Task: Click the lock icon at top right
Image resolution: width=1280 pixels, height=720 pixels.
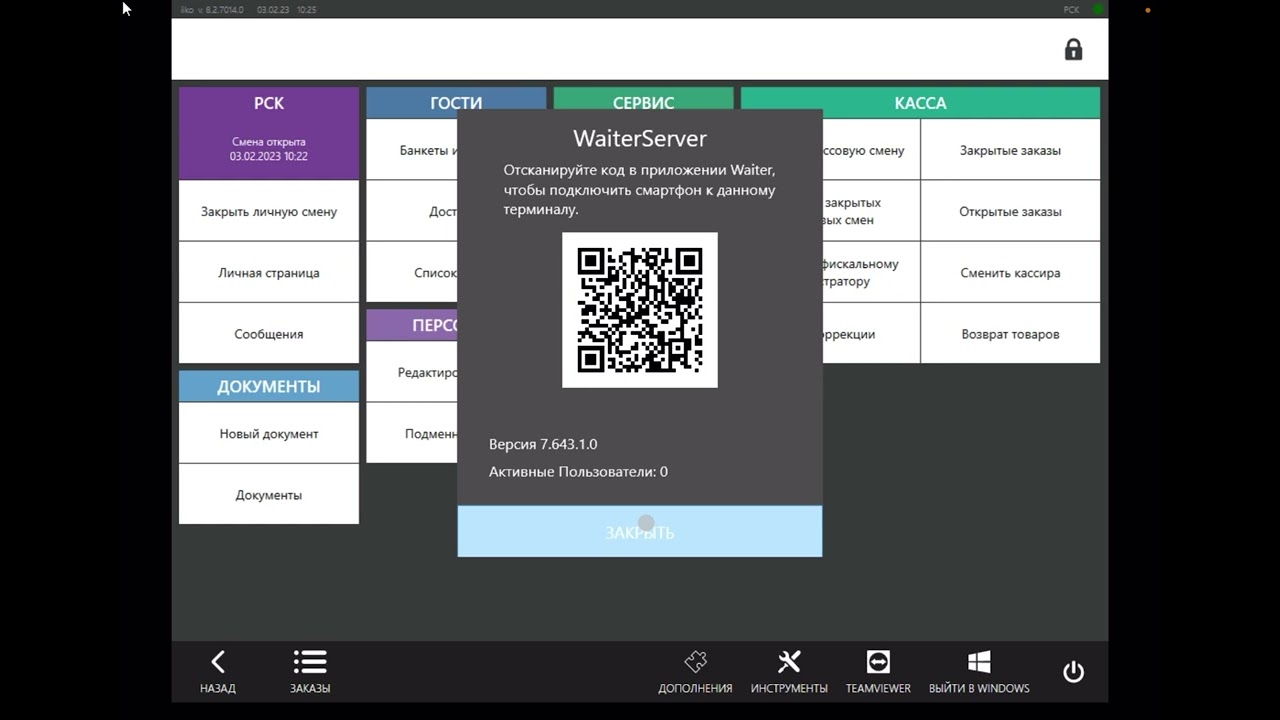Action: pyautogui.click(x=1073, y=49)
